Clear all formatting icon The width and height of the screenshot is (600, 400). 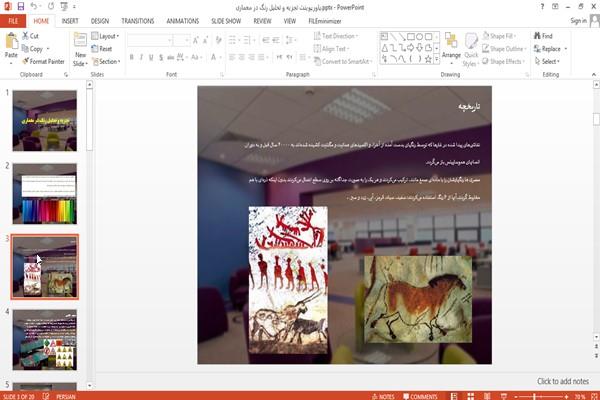tap(219, 40)
